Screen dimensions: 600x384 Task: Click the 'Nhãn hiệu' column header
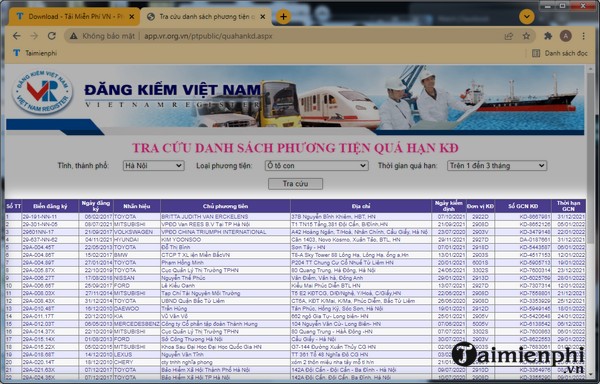(137, 206)
